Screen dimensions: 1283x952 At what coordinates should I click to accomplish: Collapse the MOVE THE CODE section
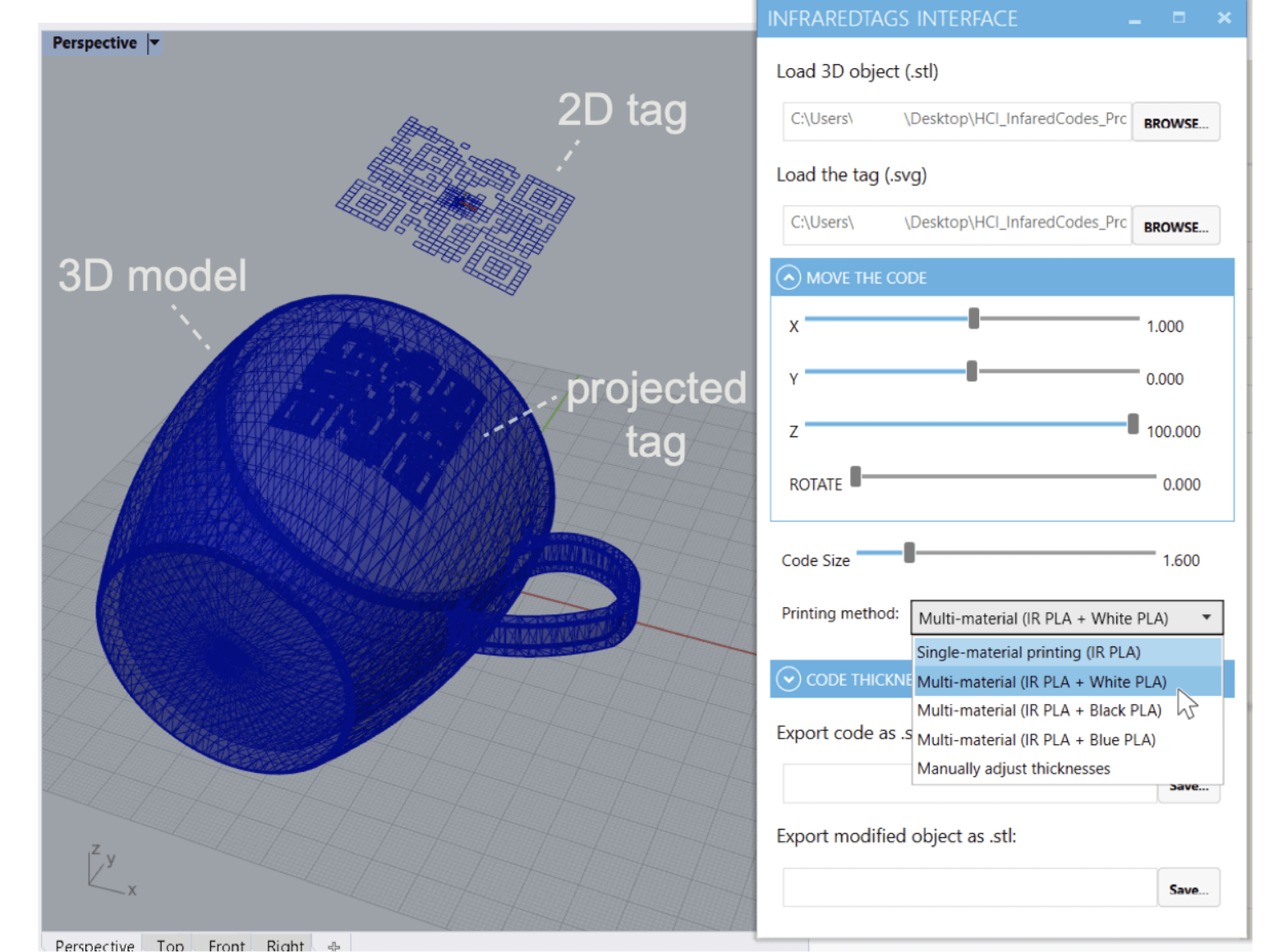click(789, 278)
